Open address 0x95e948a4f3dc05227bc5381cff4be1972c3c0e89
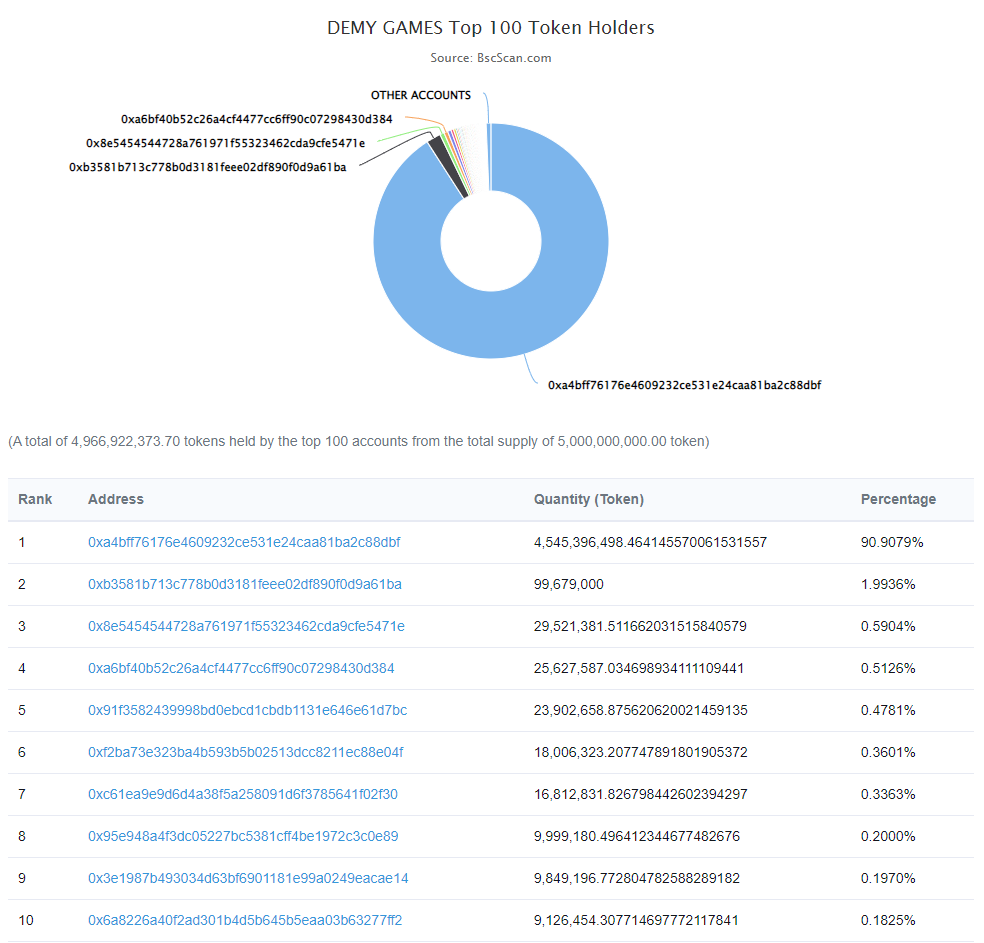 pos(243,836)
